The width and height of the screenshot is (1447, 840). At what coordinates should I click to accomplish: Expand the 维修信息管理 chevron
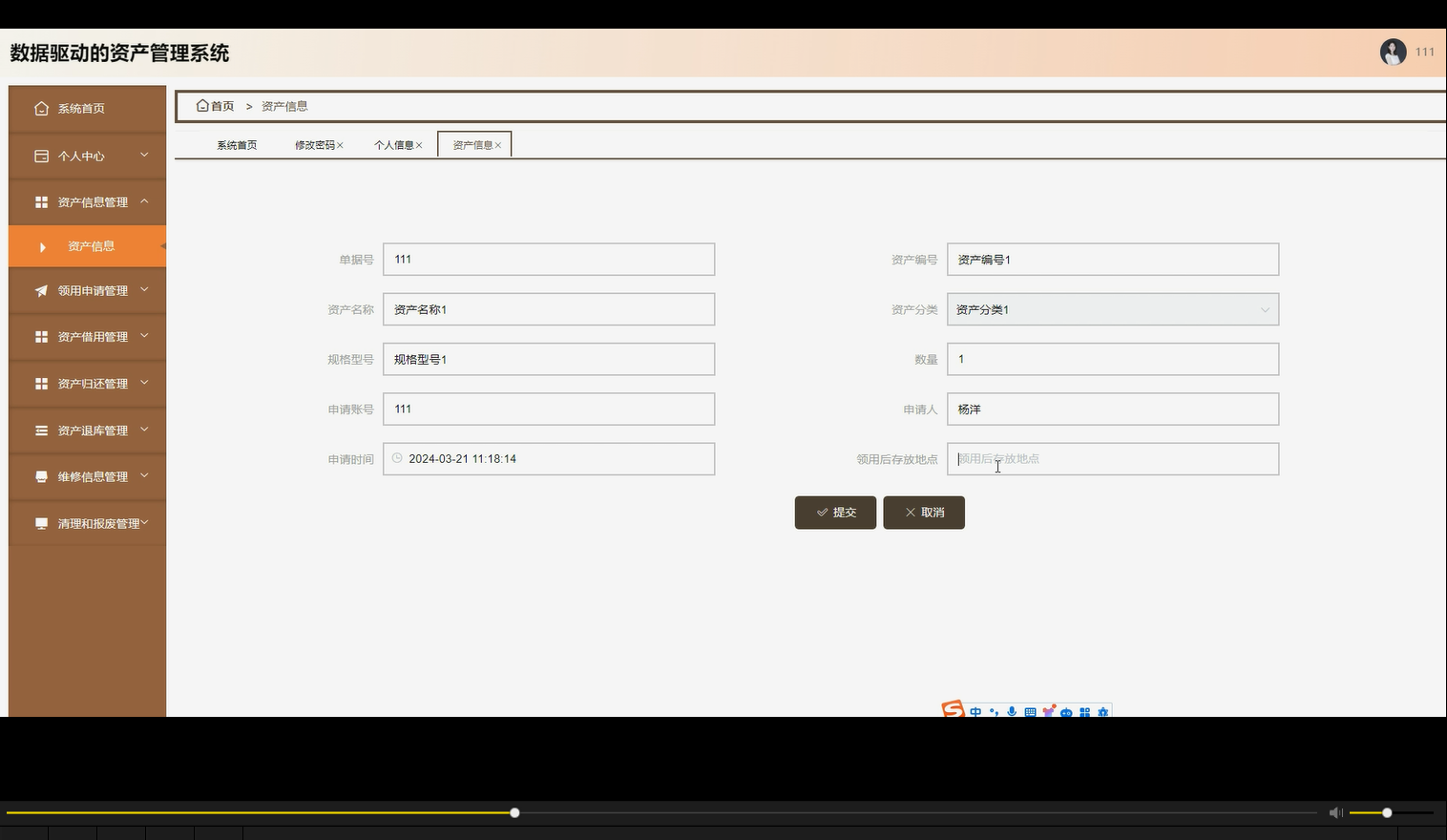click(144, 475)
